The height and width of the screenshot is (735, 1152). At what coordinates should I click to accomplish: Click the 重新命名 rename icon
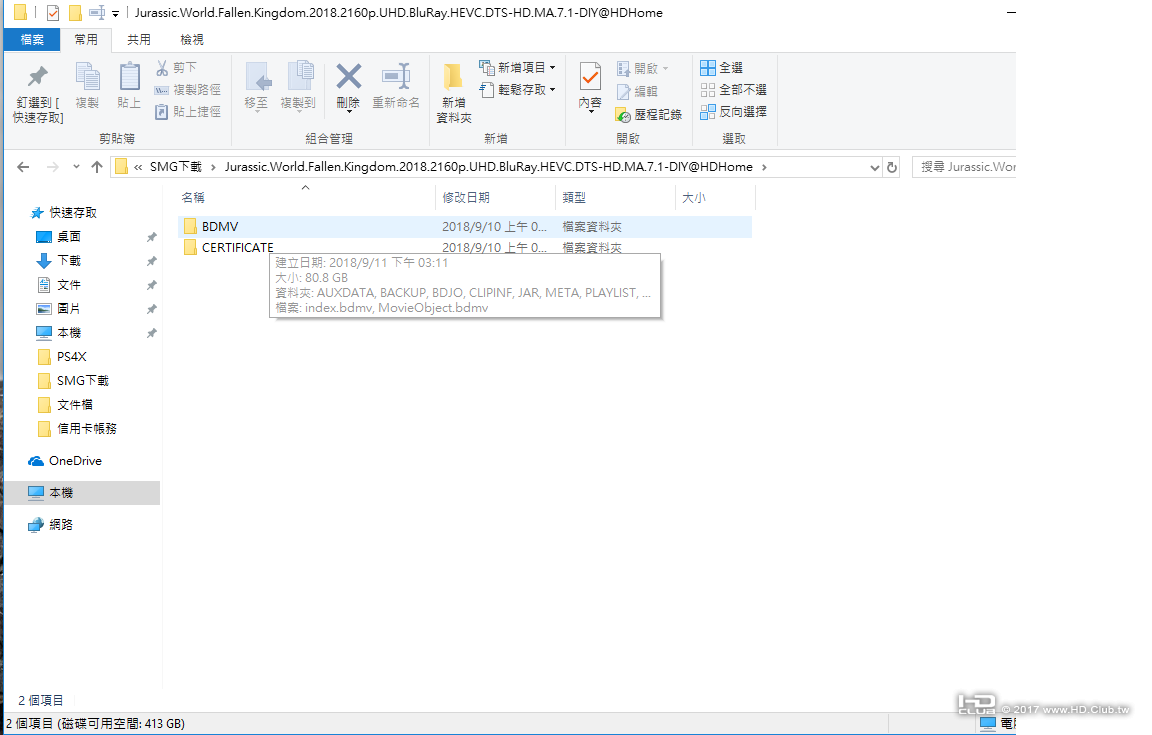coord(396,76)
